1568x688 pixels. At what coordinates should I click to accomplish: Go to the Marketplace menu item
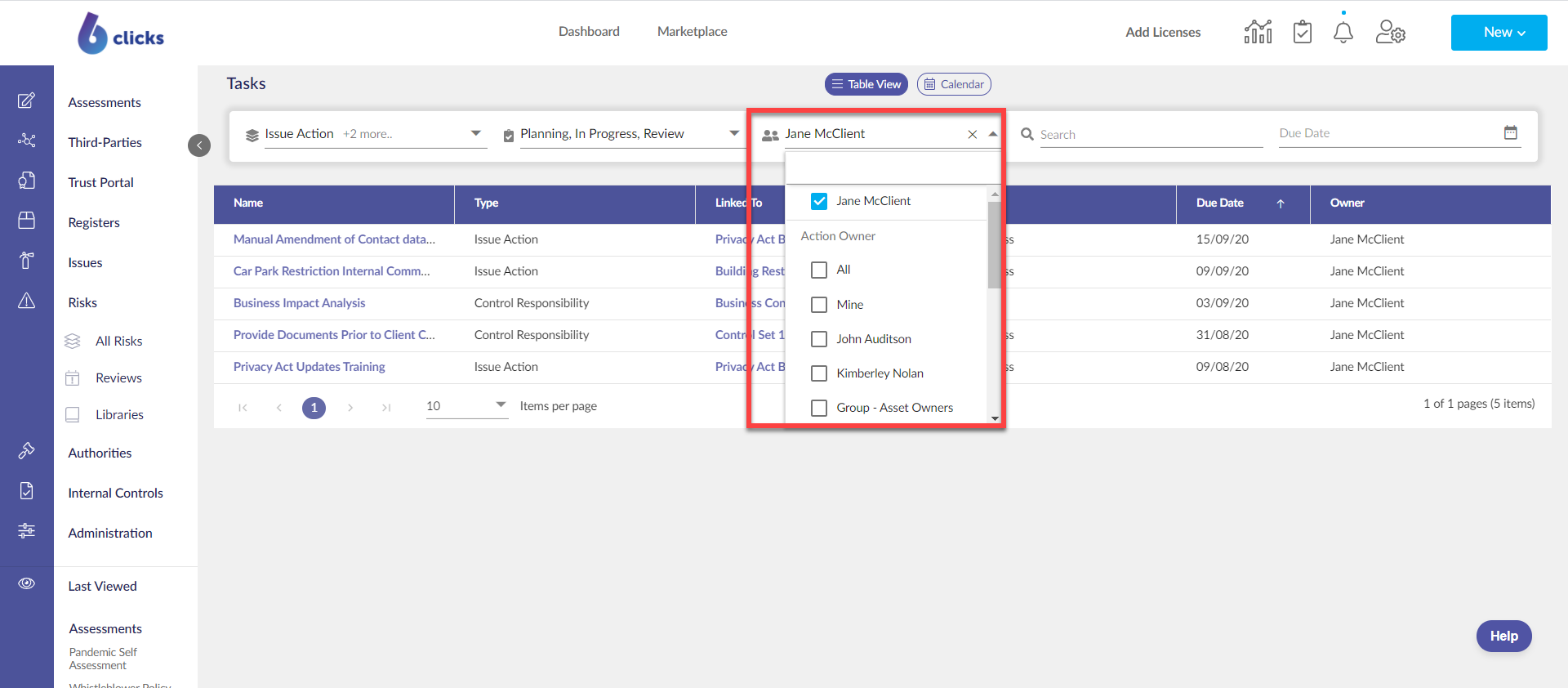click(x=692, y=32)
